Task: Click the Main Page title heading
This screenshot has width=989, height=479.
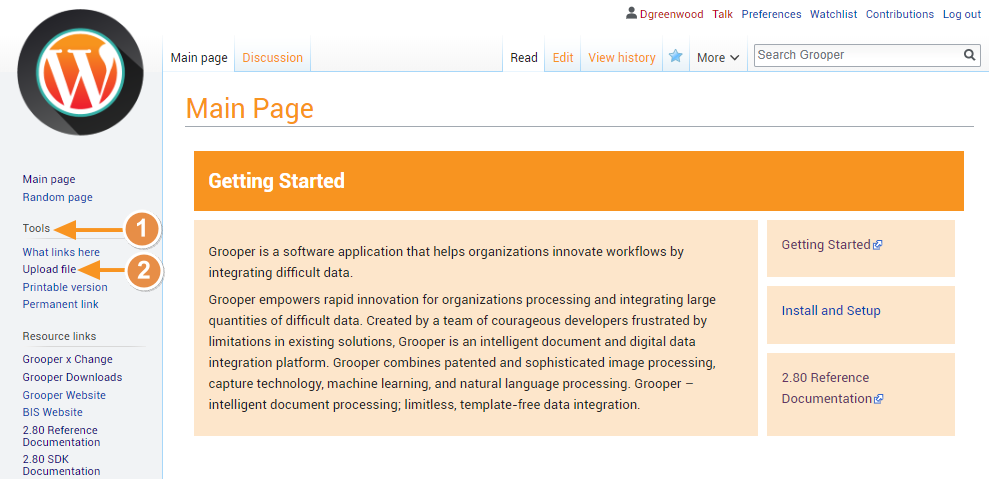Action: click(250, 109)
